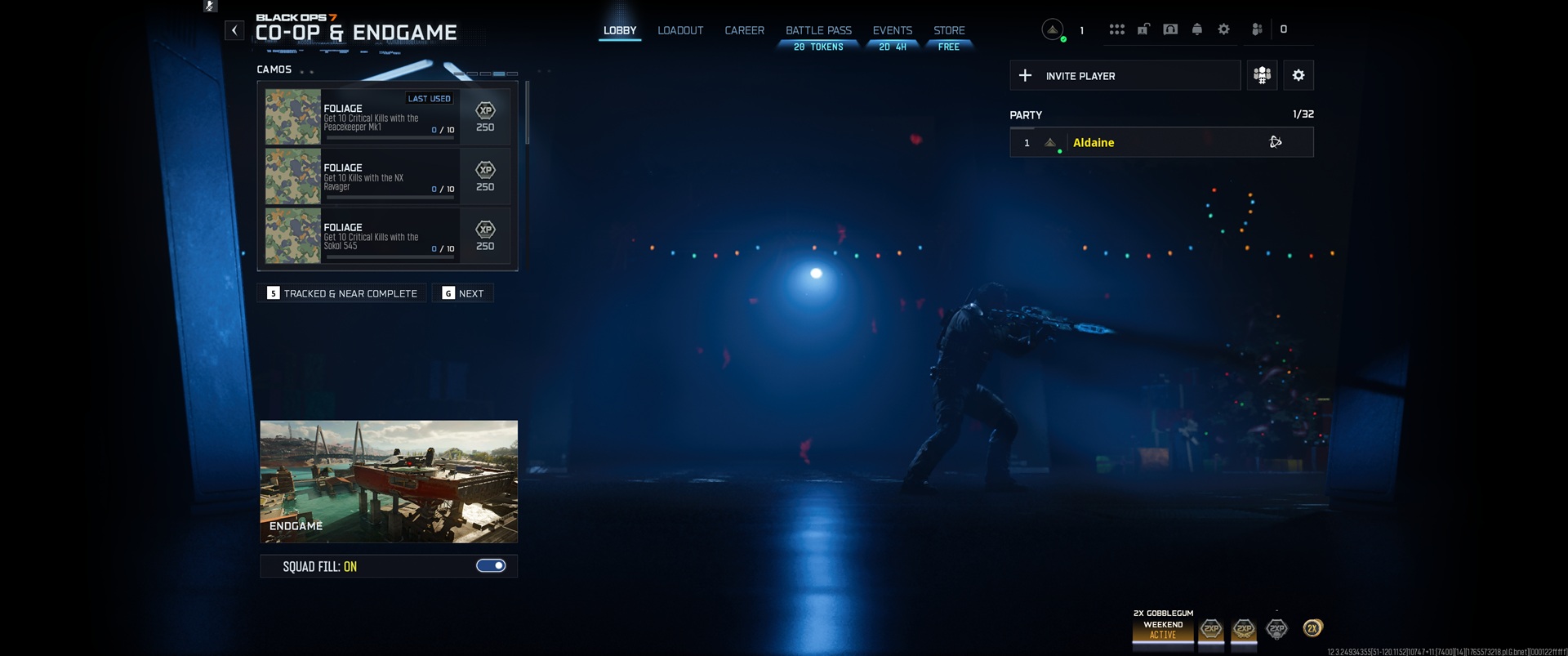The width and height of the screenshot is (1568, 656).
Task: Open settings gear in the top bar
Action: tap(1223, 29)
